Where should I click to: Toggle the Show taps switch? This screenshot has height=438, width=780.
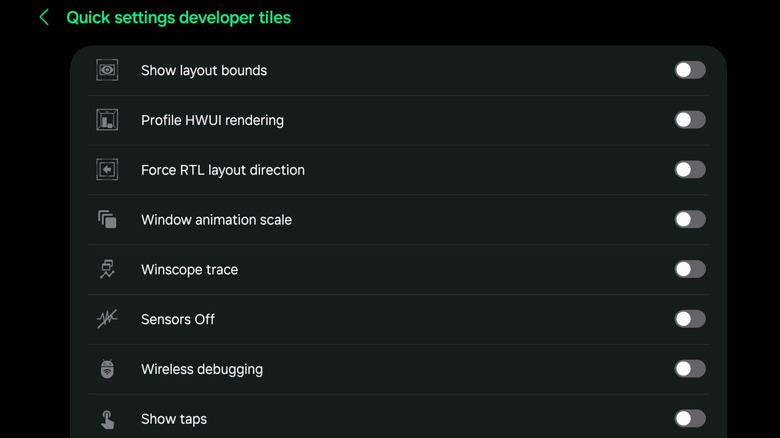coord(689,419)
